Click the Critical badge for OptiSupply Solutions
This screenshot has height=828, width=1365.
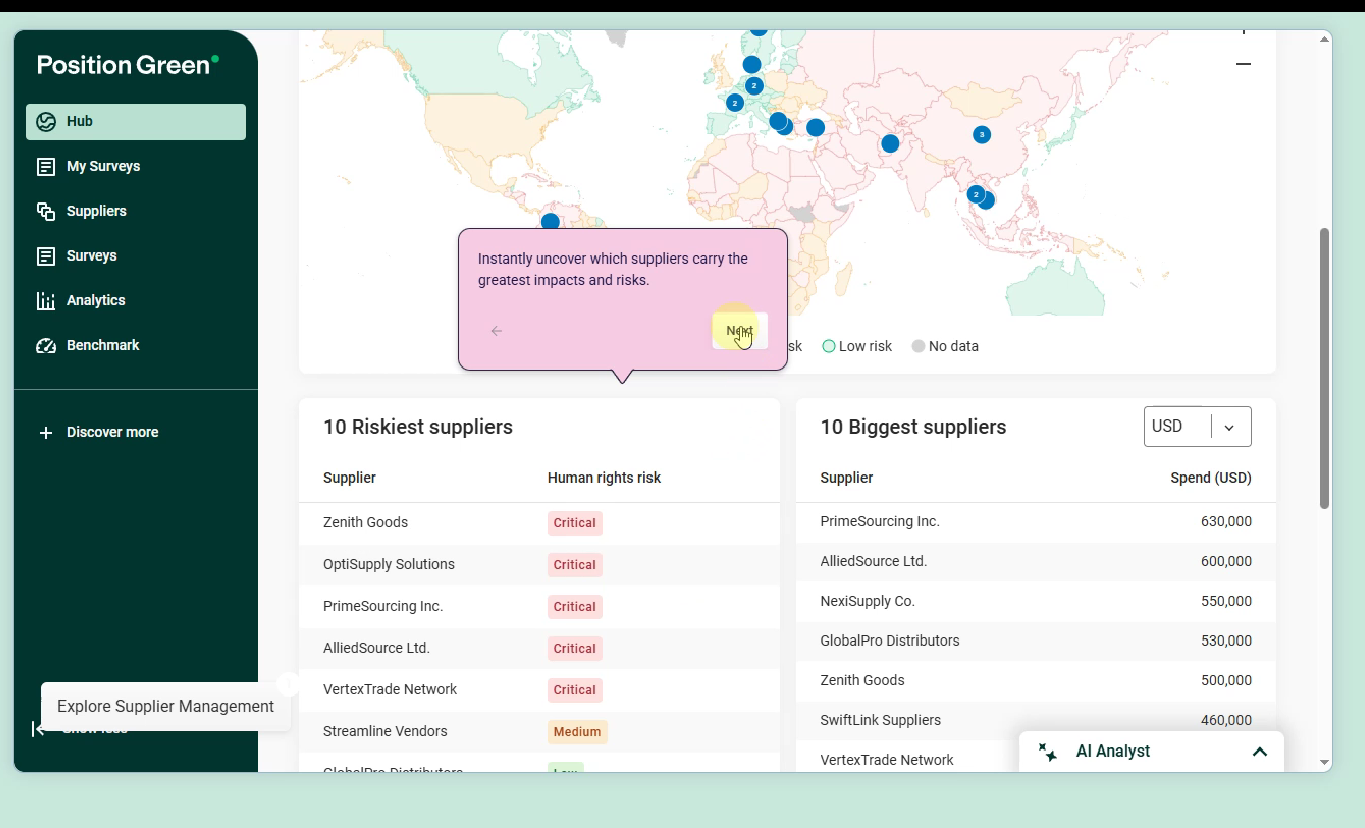(x=575, y=565)
